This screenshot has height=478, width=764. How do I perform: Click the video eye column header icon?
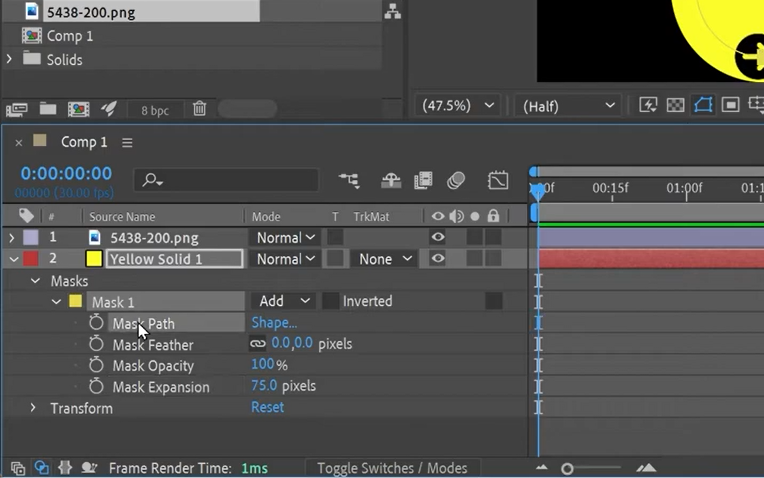tap(438, 216)
